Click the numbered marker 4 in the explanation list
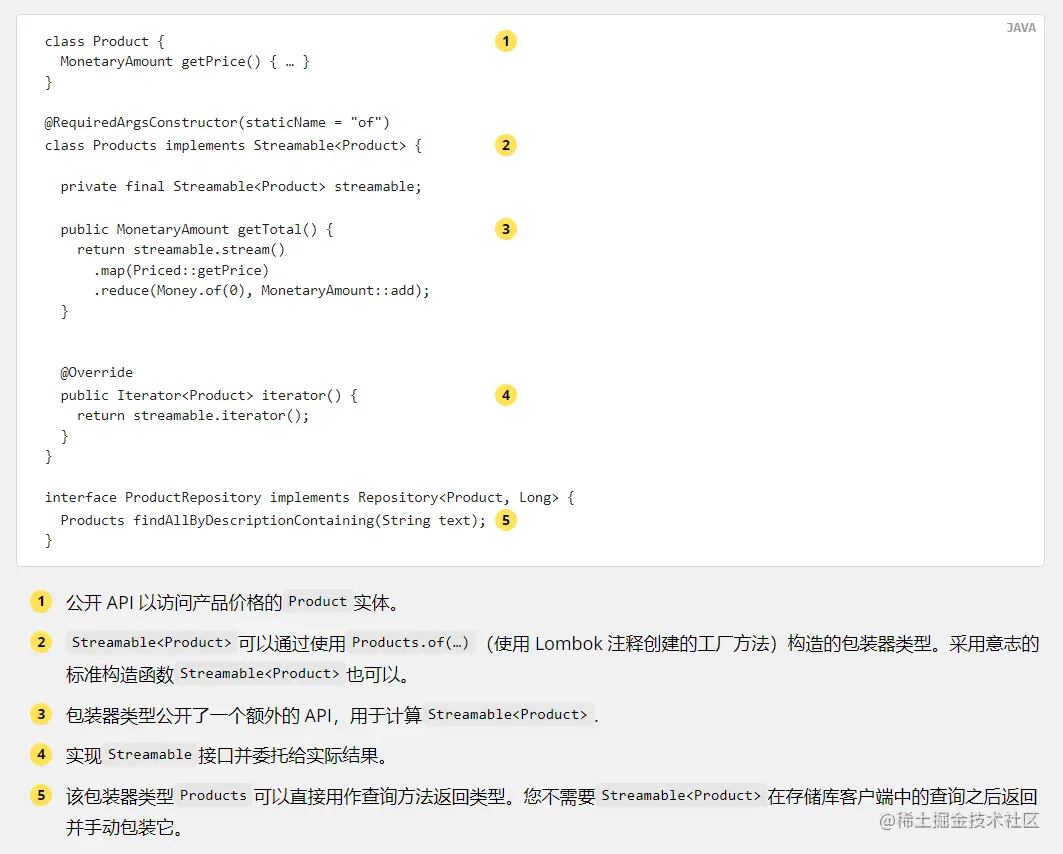1063x854 pixels. click(x=41, y=754)
